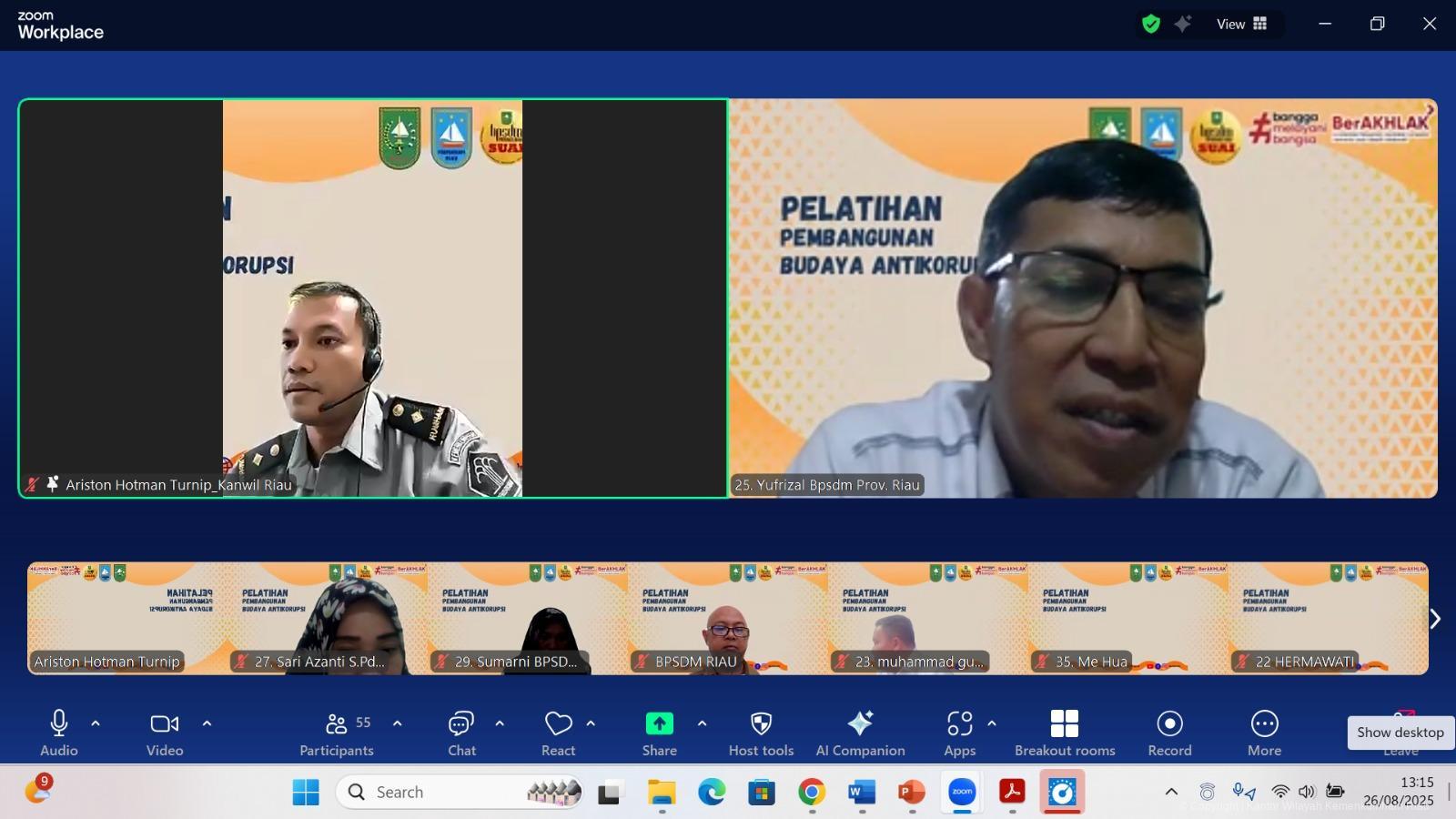Toggle the microphone Audio button
The height and width of the screenshot is (819, 1456).
pos(59,723)
